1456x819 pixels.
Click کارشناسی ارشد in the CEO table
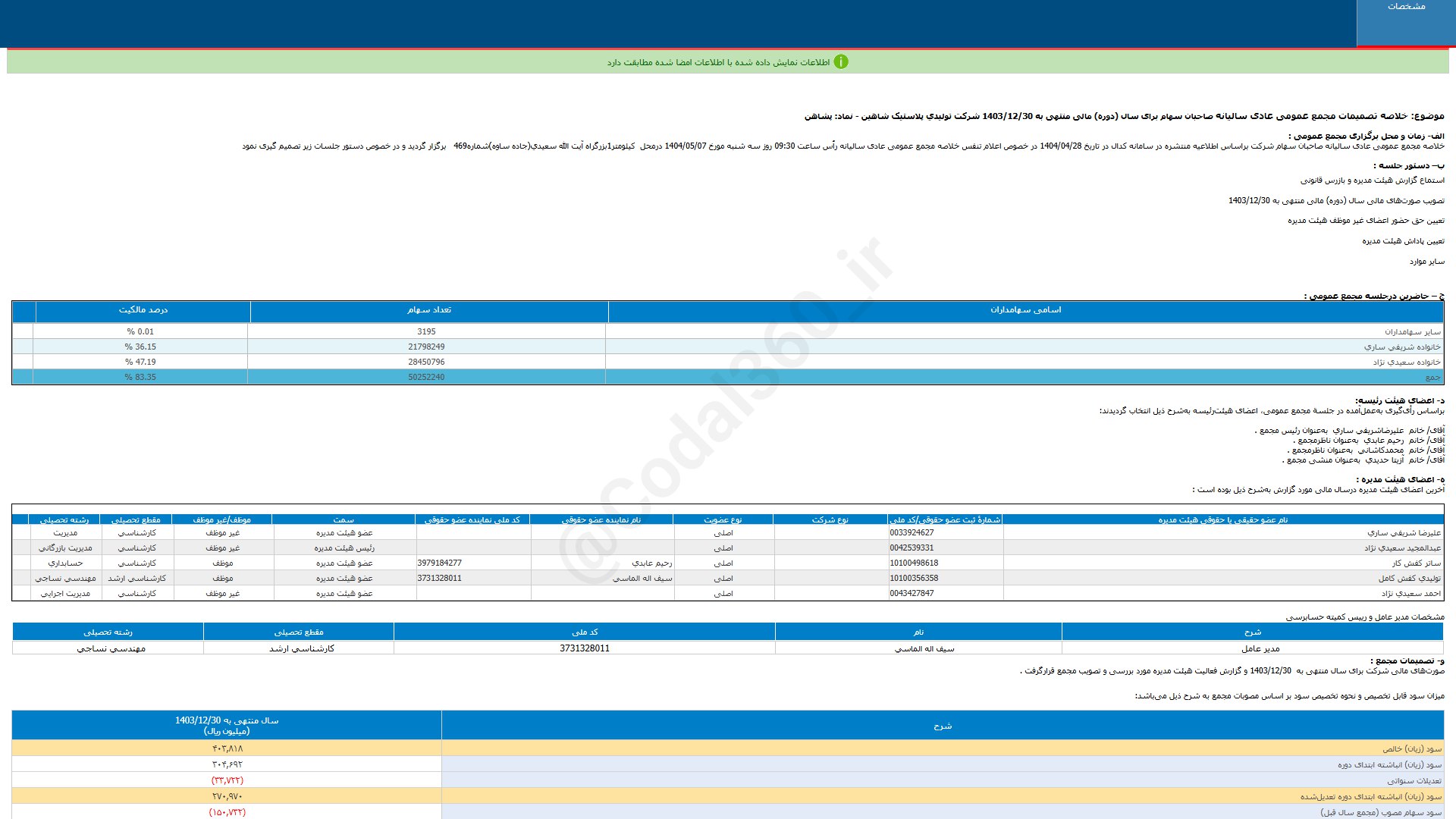302,648
